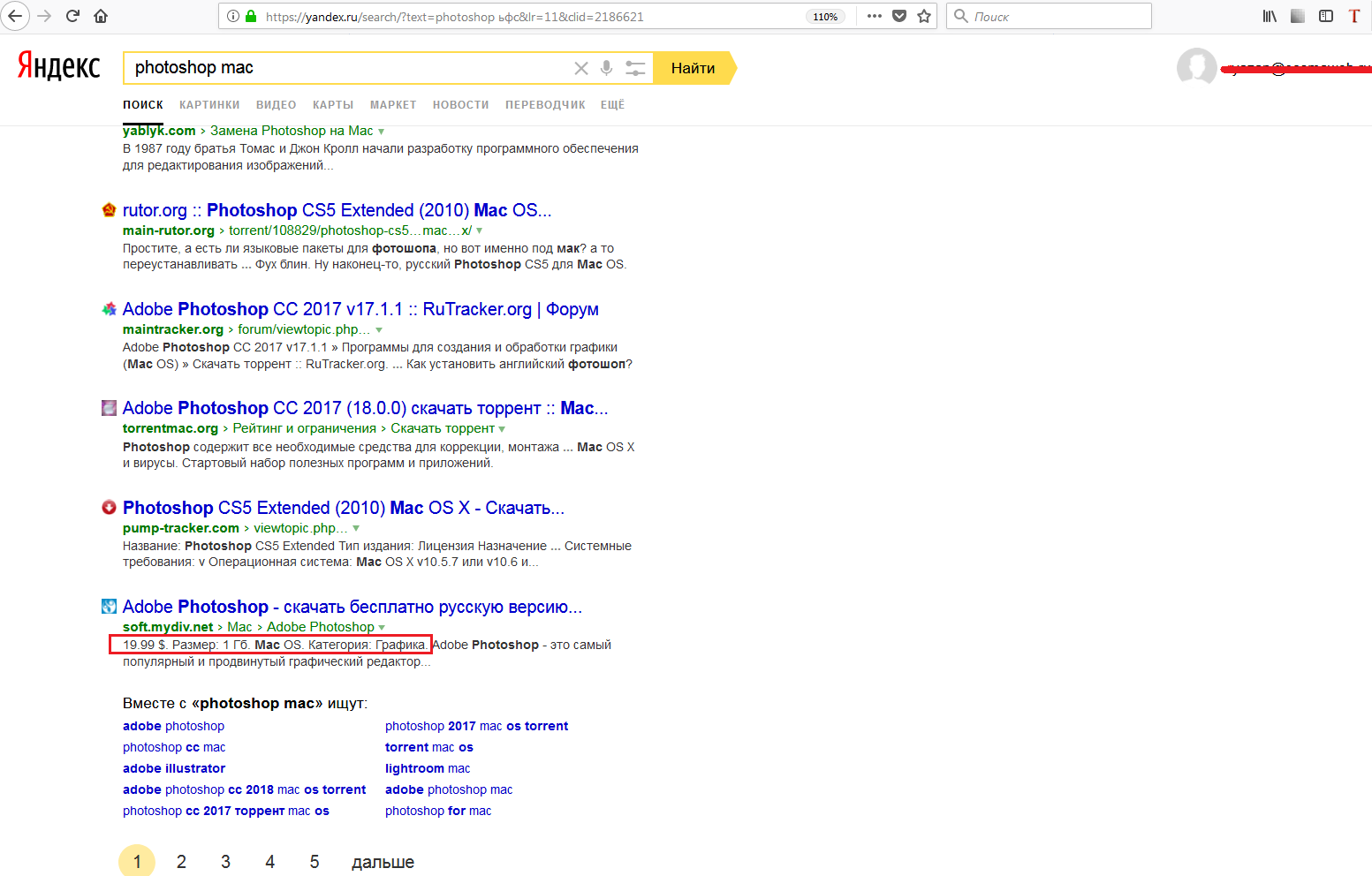This screenshot has width=1372, height=876.
Task: Click the browser forward arrow
Action: (44, 16)
